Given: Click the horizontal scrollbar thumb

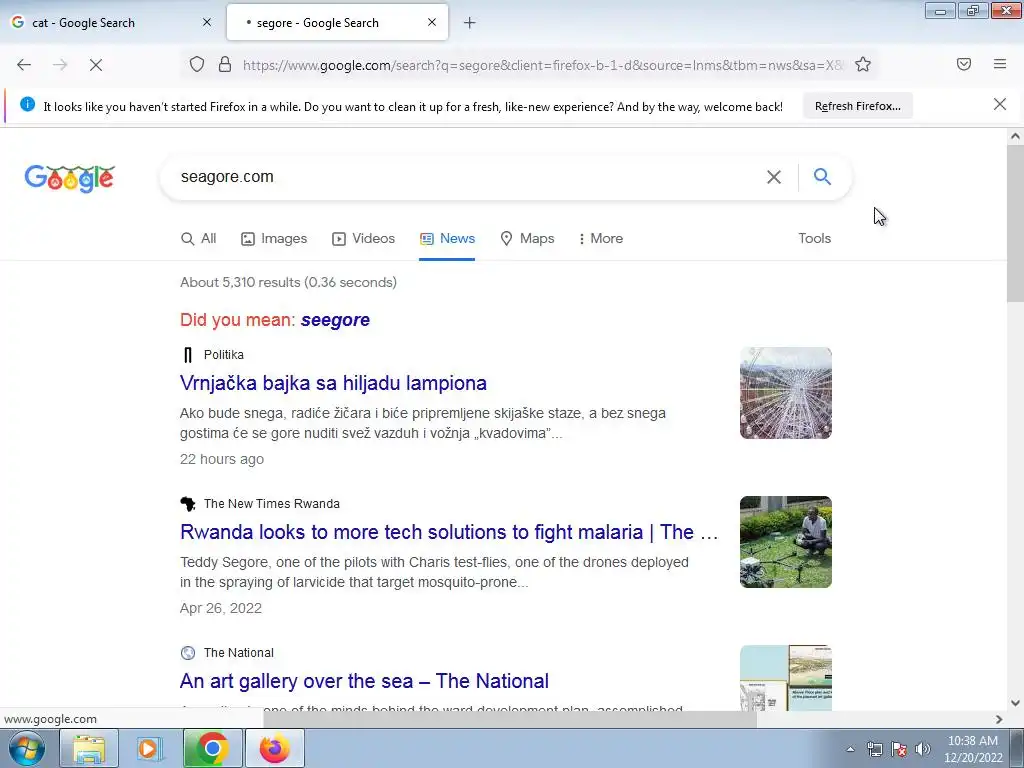Looking at the screenshot, I should click(509, 719).
